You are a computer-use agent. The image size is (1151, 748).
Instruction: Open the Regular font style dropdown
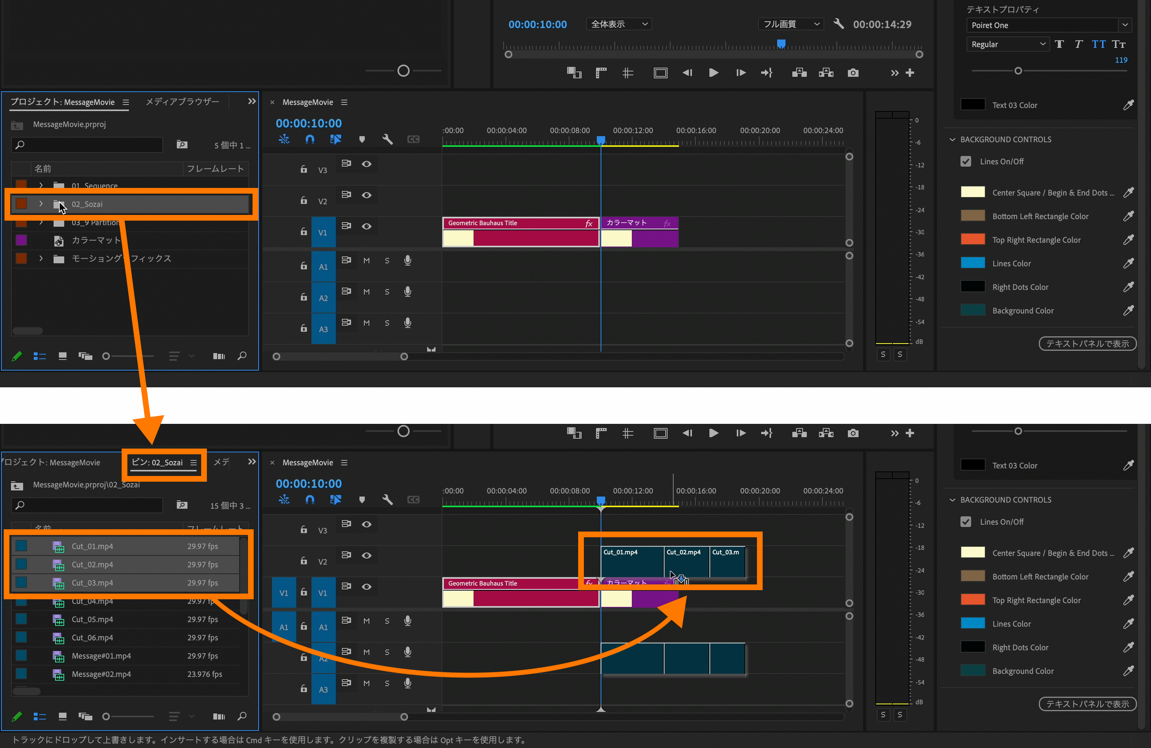coord(1008,44)
